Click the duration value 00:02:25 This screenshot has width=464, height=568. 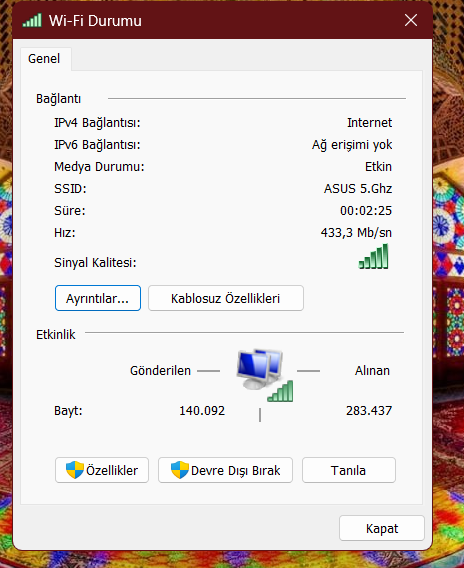point(366,210)
